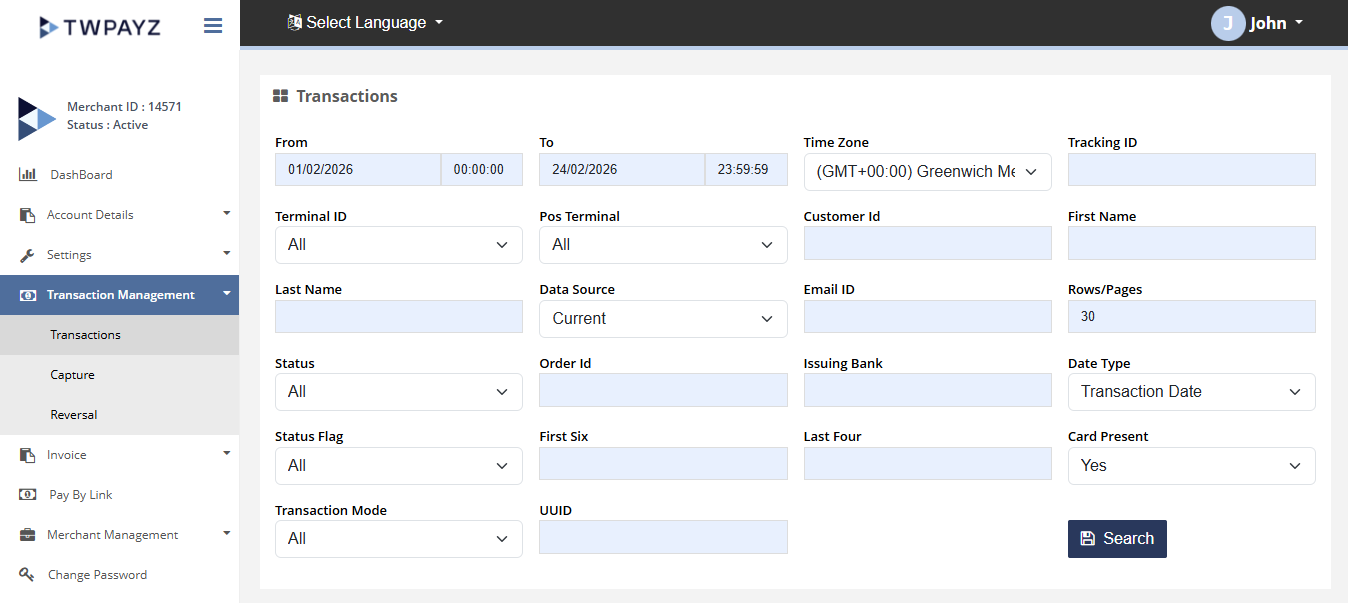
Task: Open the Data Source dropdown
Action: 663,319
